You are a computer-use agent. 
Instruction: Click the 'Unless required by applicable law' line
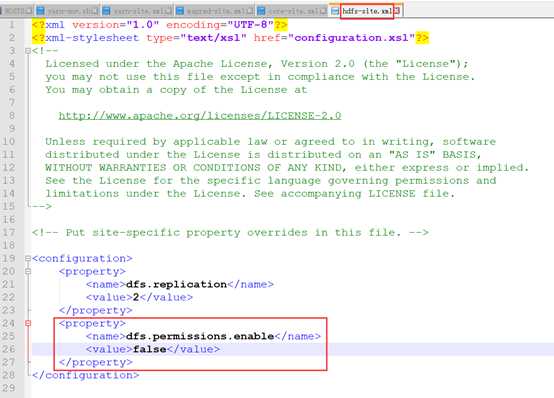[270, 142]
